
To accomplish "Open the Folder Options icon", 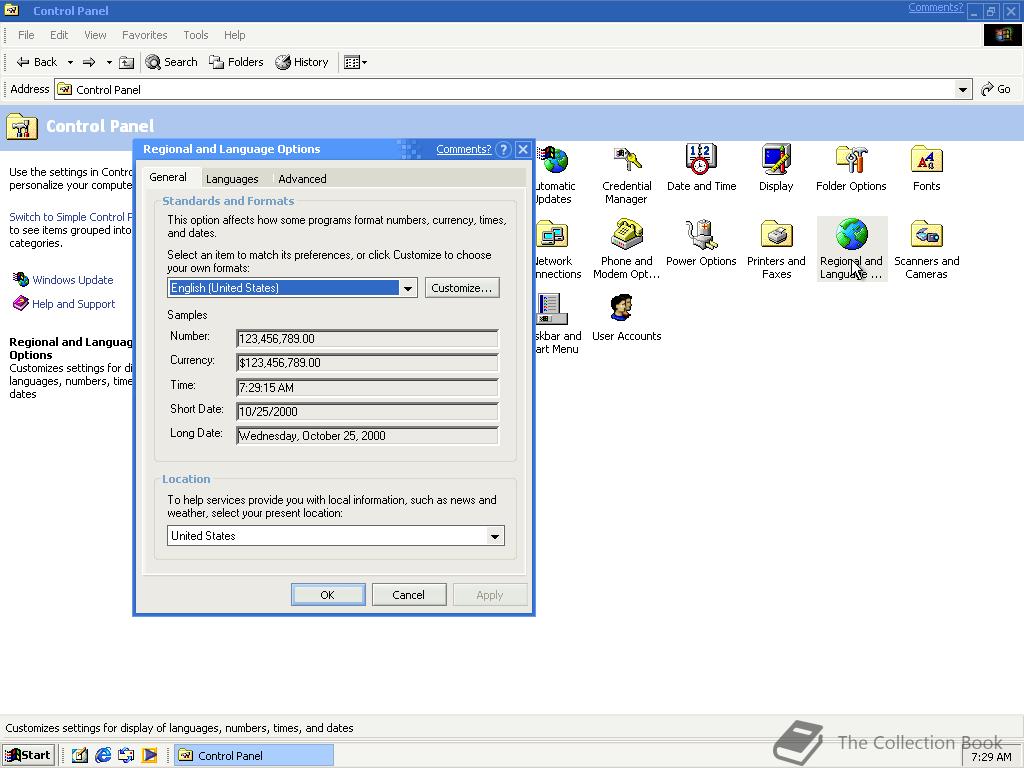I will point(851,168).
